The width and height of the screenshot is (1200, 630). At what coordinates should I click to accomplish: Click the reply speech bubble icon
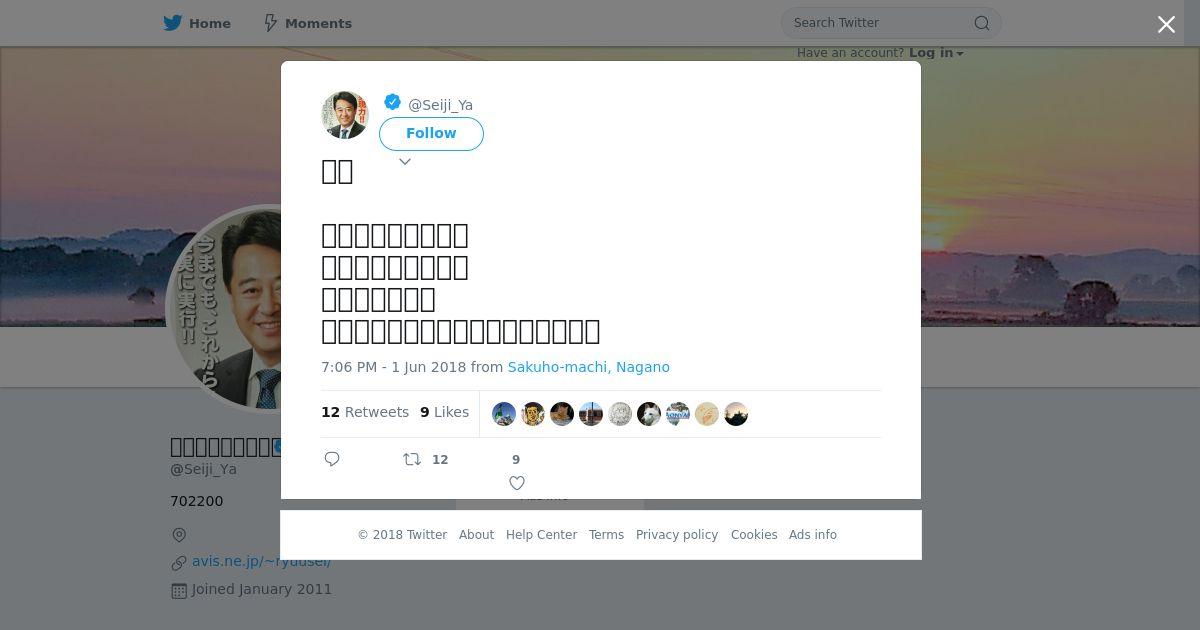tap(332, 459)
